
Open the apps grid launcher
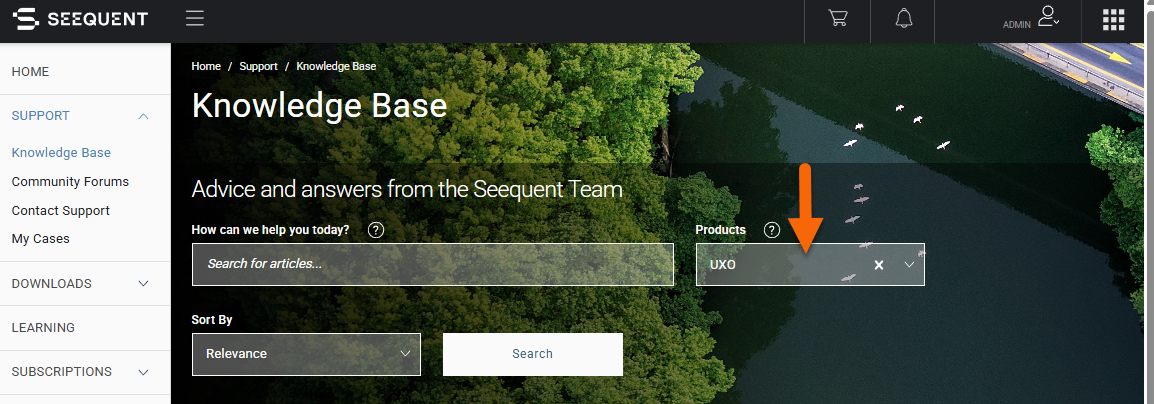point(1114,20)
